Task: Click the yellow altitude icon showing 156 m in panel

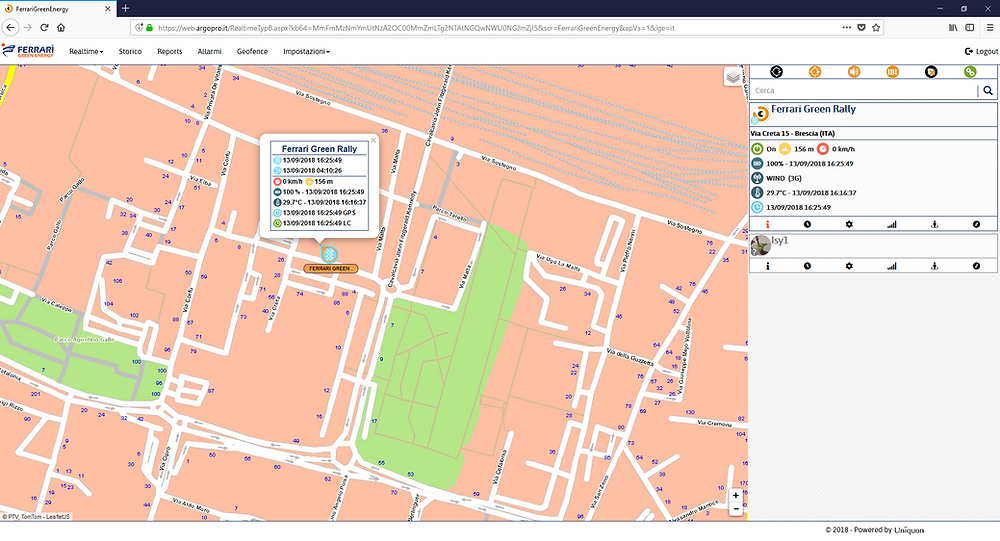Action: click(784, 149)
